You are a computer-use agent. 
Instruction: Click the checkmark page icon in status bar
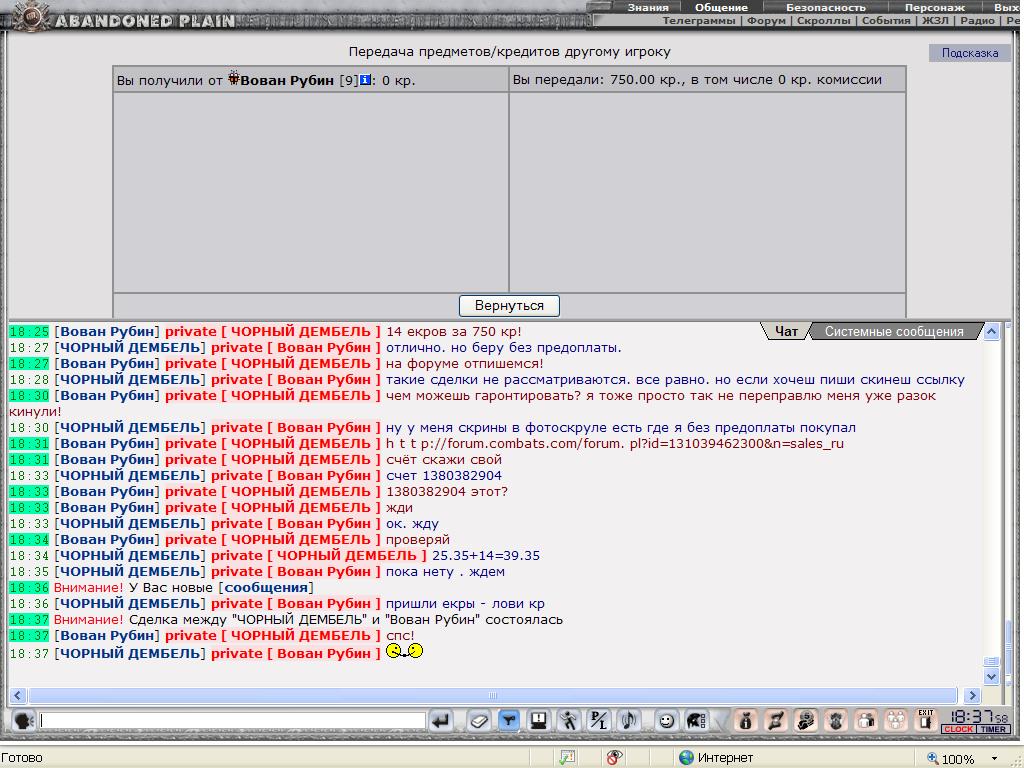coord(567,758)
